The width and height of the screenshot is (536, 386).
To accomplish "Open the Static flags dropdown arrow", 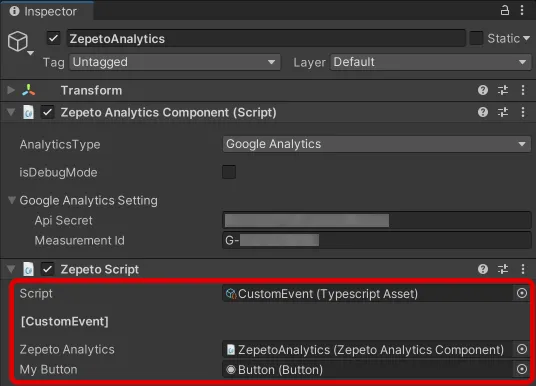I will tap(526, 38).
